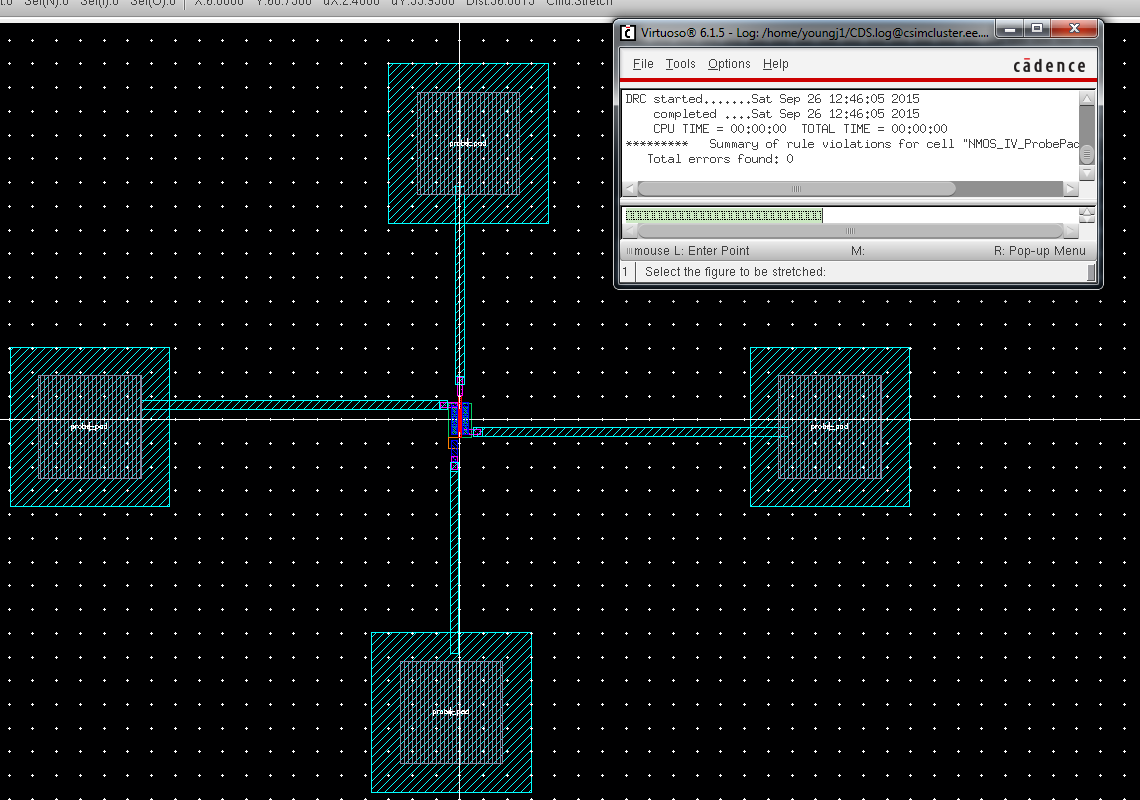Select the left probe pad in the layout
The image size is (1140, 800).
90,426
